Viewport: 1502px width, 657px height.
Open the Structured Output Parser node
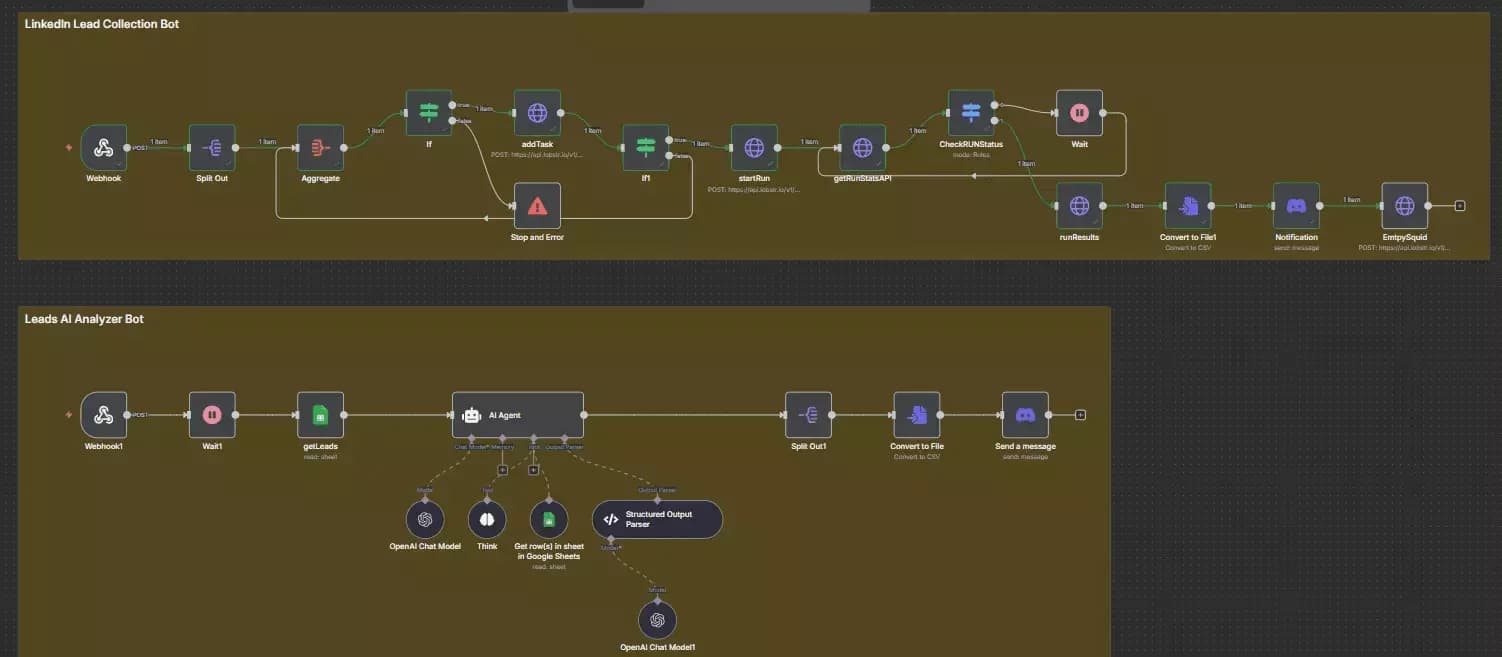[x=657, y=519]
